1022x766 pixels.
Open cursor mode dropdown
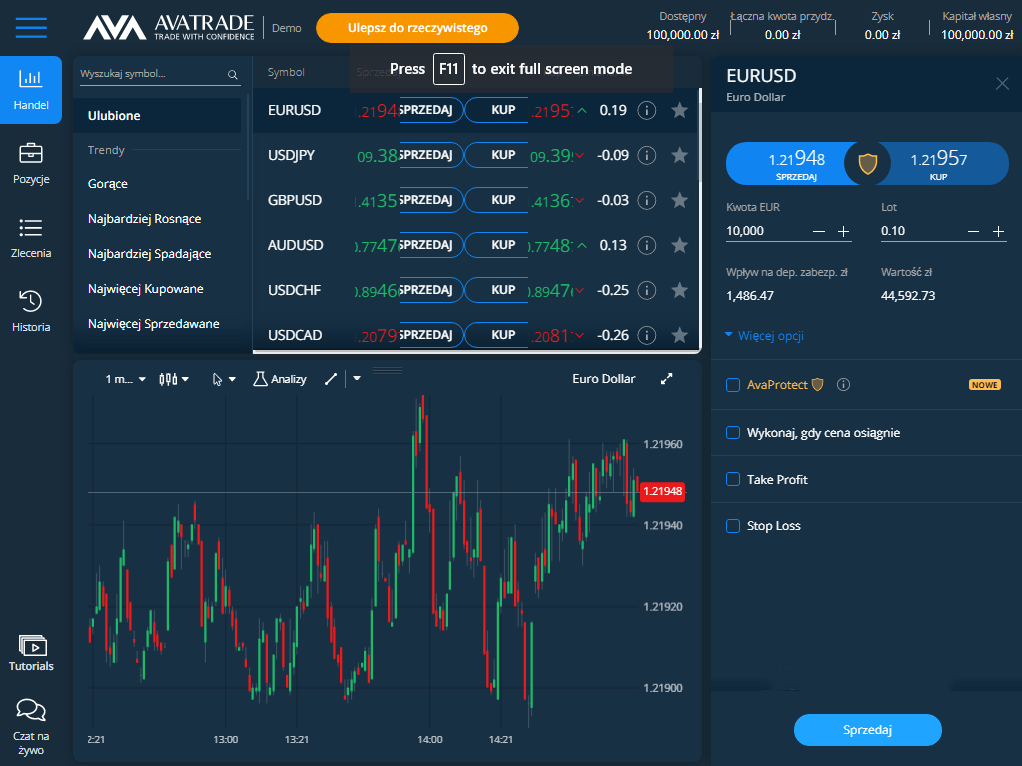pos(224,379)
